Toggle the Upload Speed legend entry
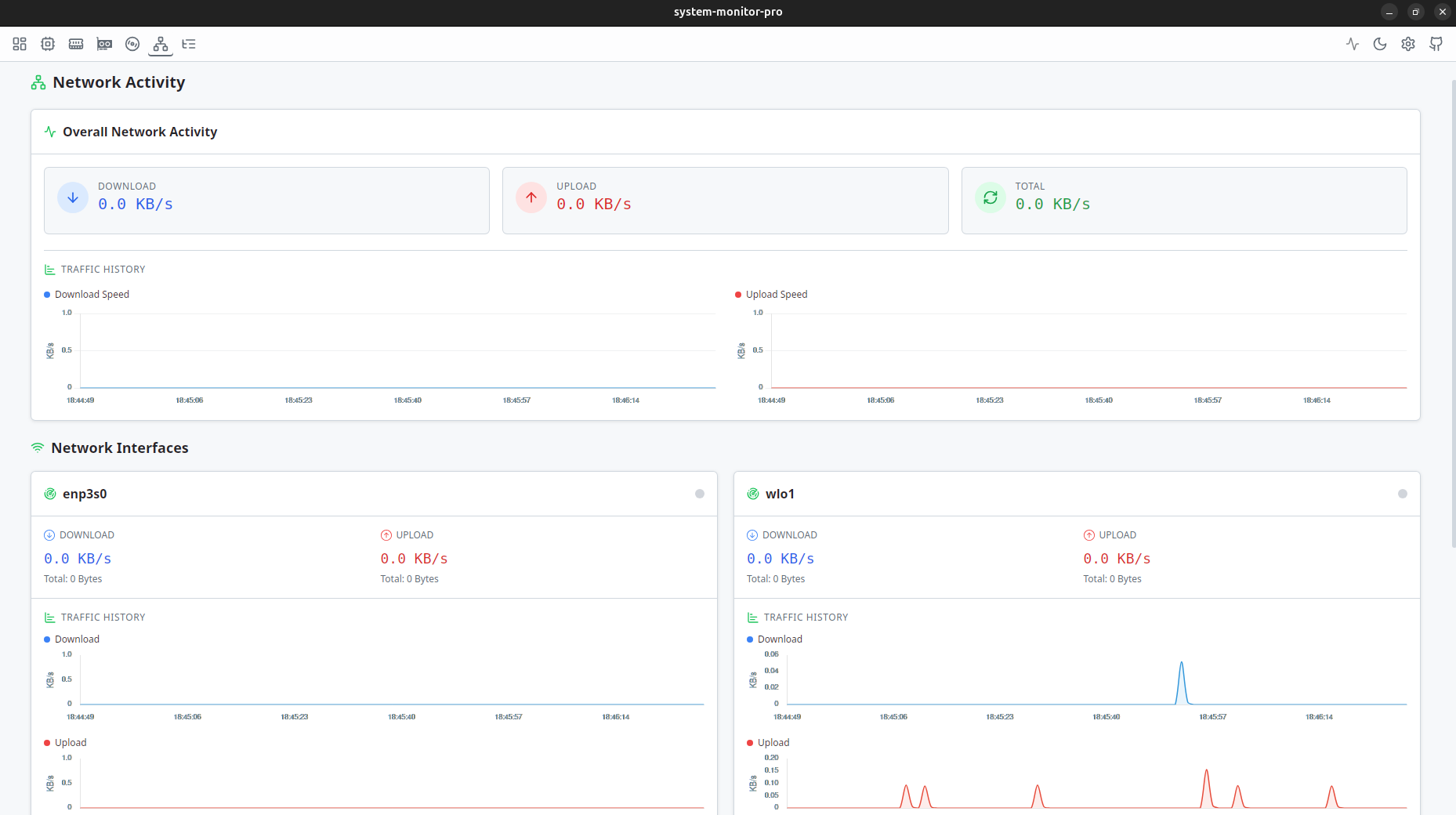Viewport: 1456px width, 815px height. point(771,294)
